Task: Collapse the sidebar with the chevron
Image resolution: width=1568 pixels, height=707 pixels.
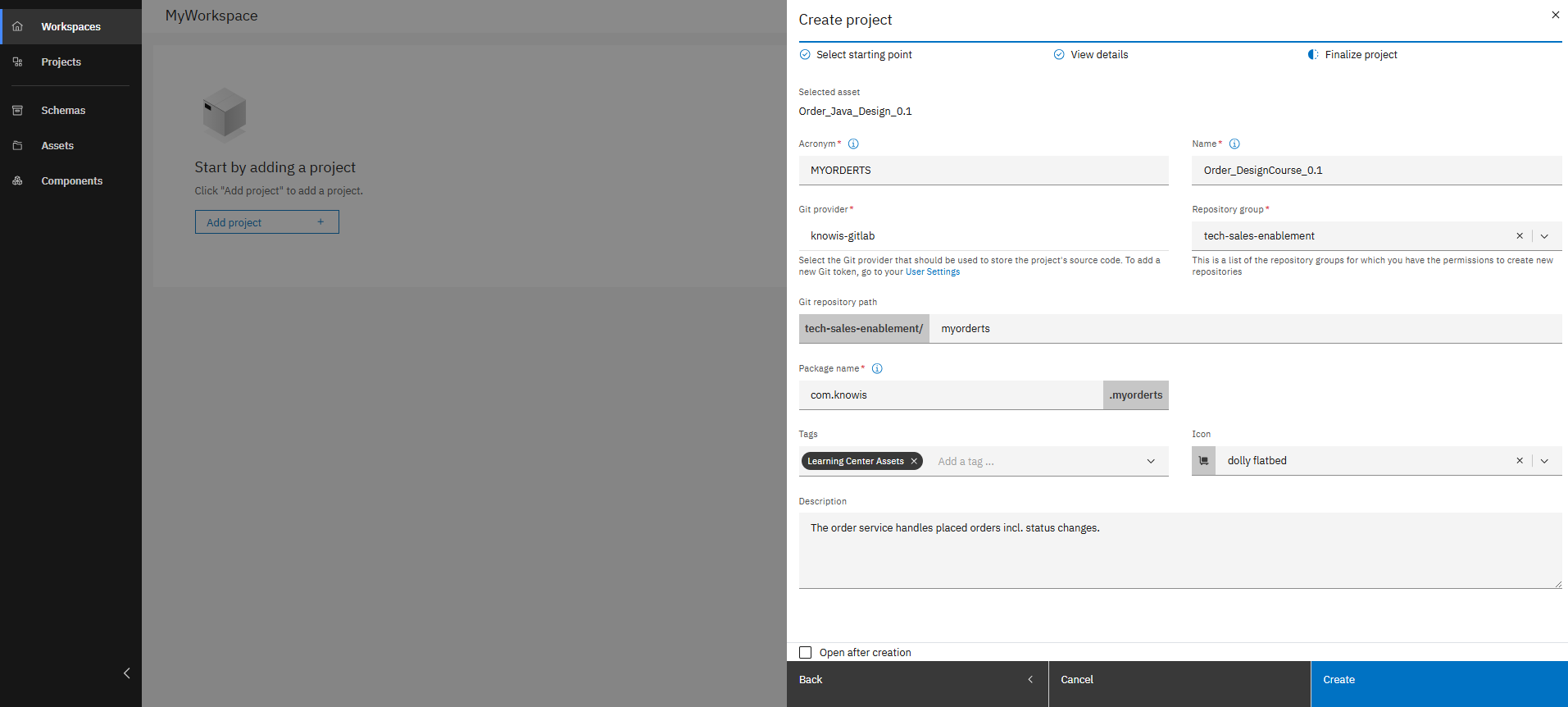Action: click(x=126, y=673)
